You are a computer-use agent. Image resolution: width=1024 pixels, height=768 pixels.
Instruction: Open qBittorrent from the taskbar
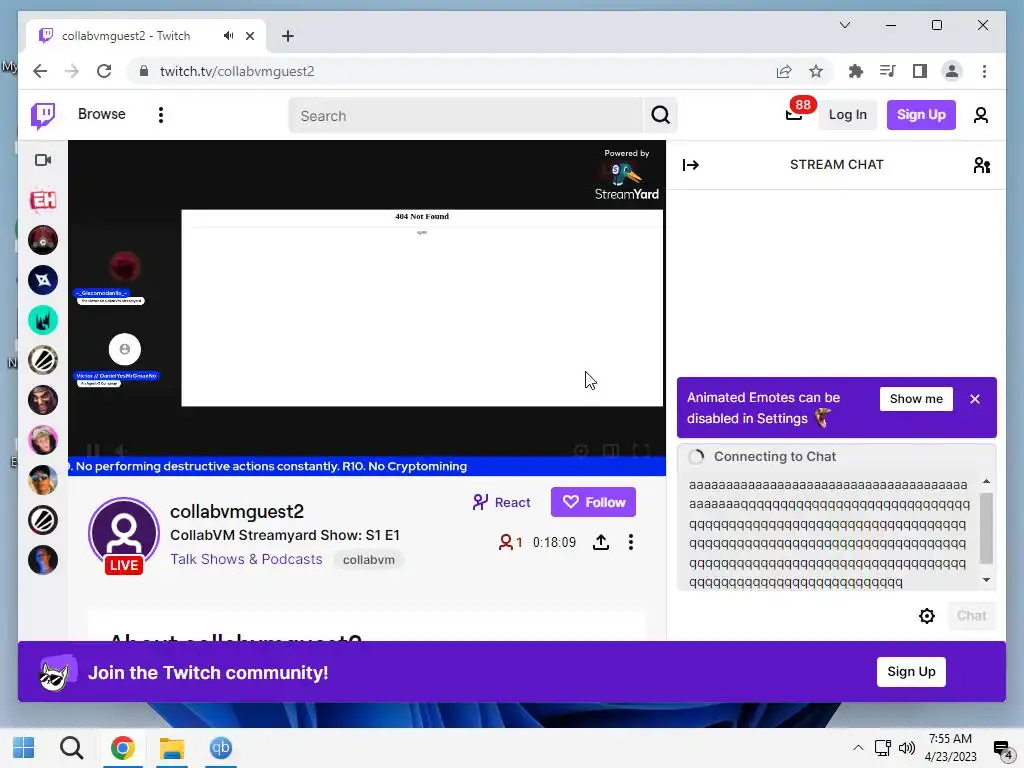(221, 748)
